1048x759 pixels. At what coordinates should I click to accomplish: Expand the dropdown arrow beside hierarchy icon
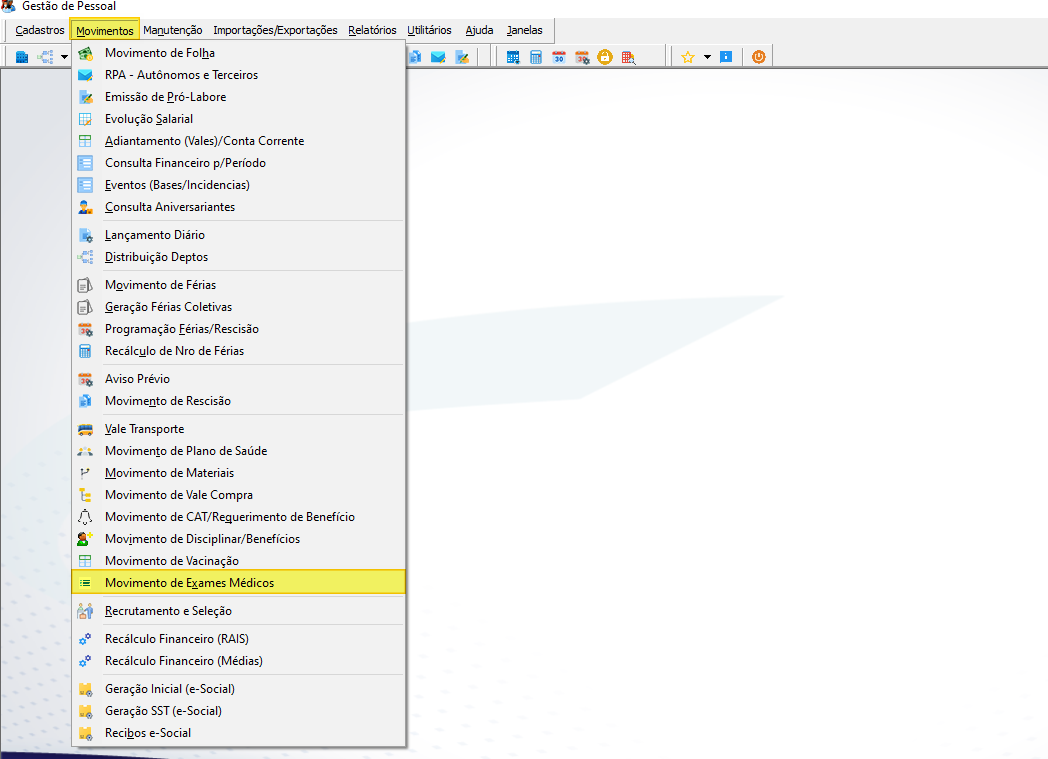tap(64, 57)
